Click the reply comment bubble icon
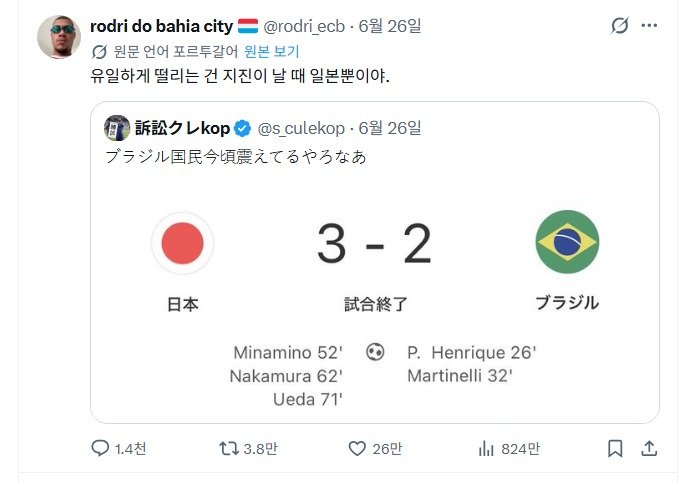 point(100,448)
